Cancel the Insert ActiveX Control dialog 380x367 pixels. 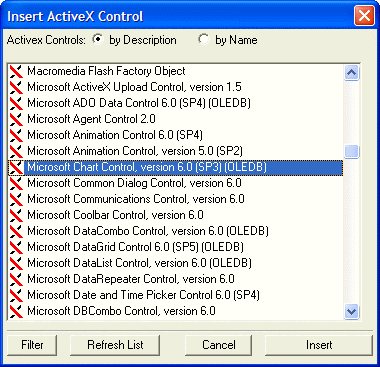[219, 345]
